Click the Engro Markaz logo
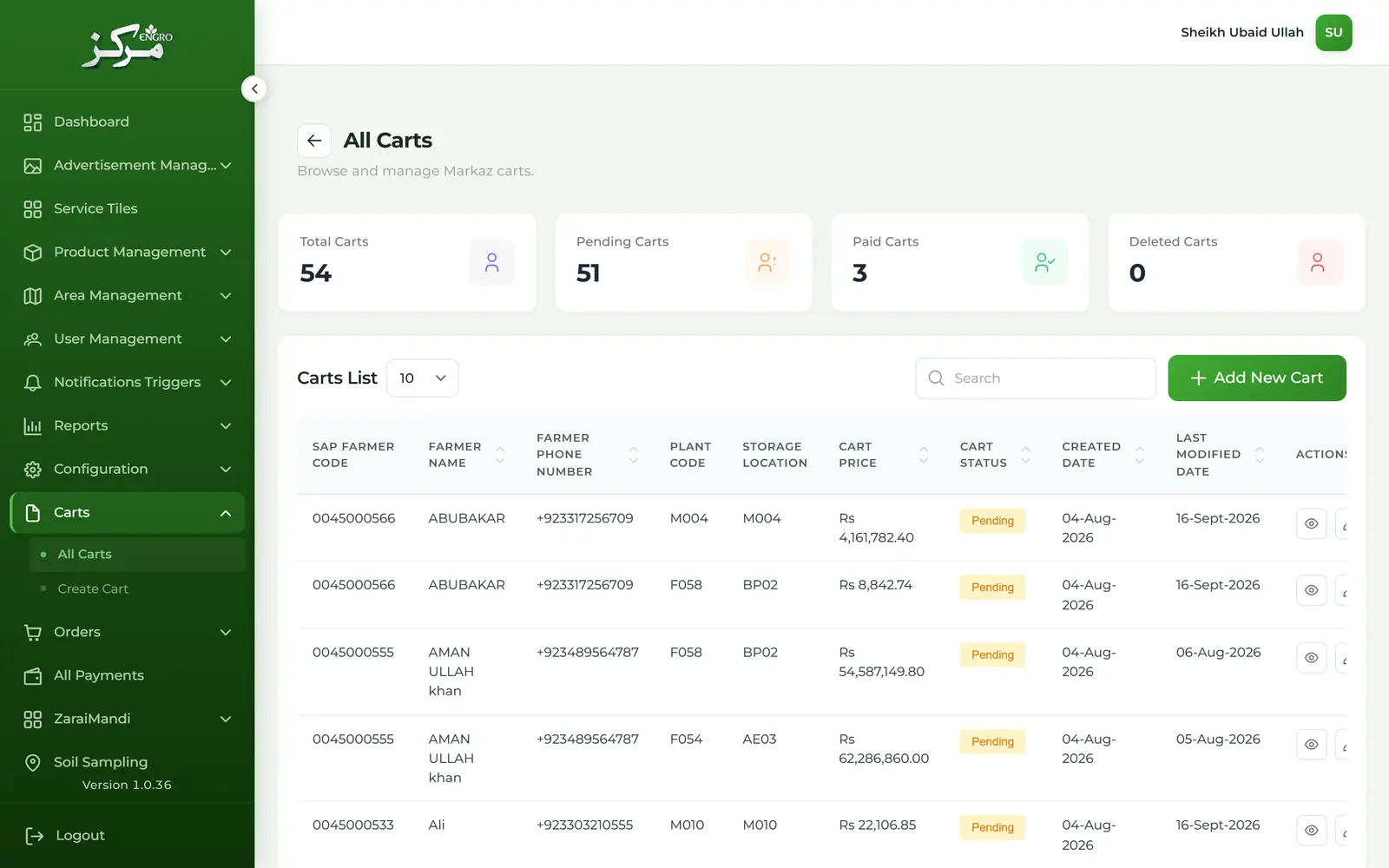Image resolution: width=1389 pixels, height=868 pixels. pyautogui.click(x=127, y=45)
